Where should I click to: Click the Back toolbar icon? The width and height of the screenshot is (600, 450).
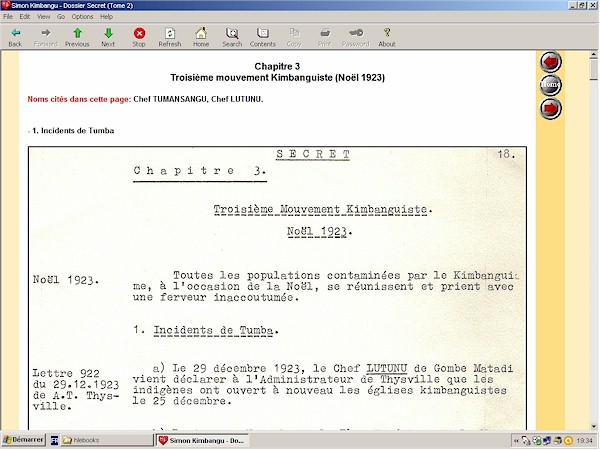pyautogui.click(x=15, y=37)
